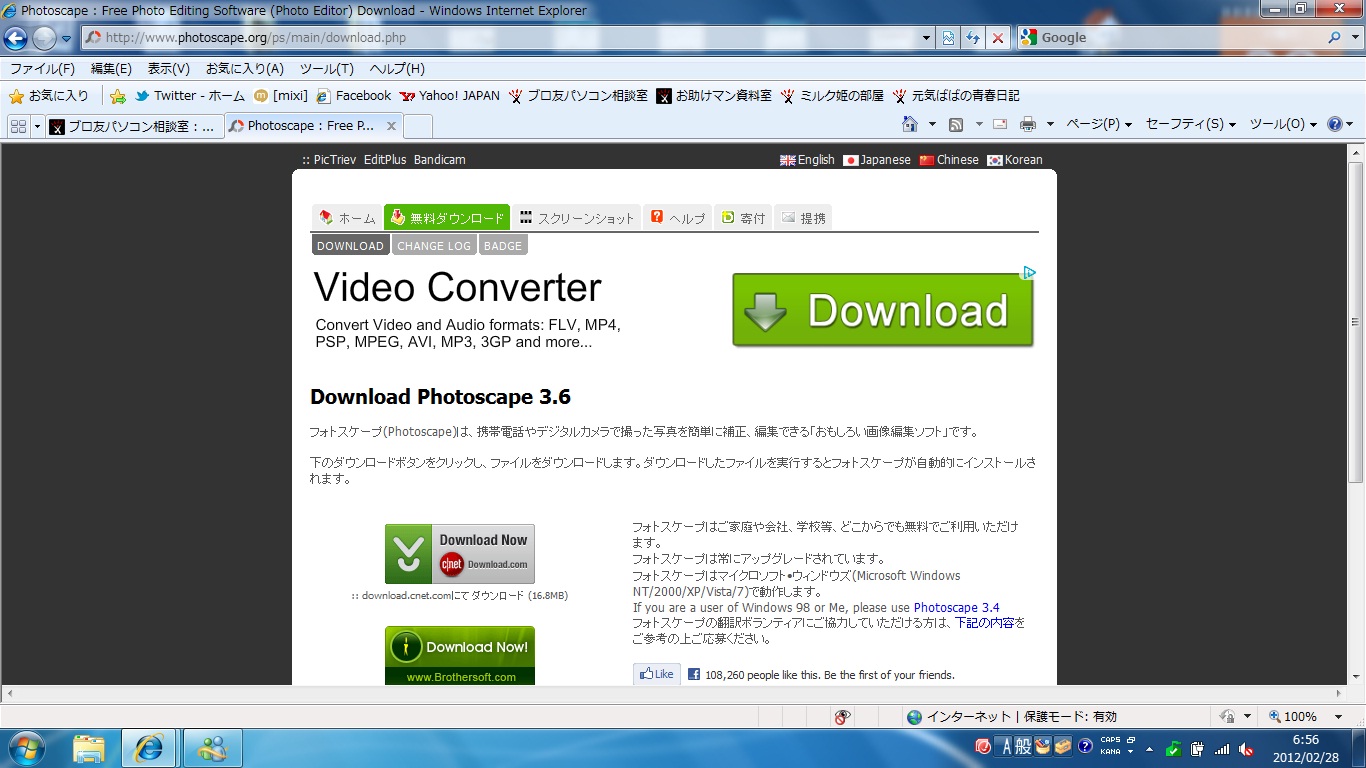Open 編集(E) menu

click(x=111, y=69)
